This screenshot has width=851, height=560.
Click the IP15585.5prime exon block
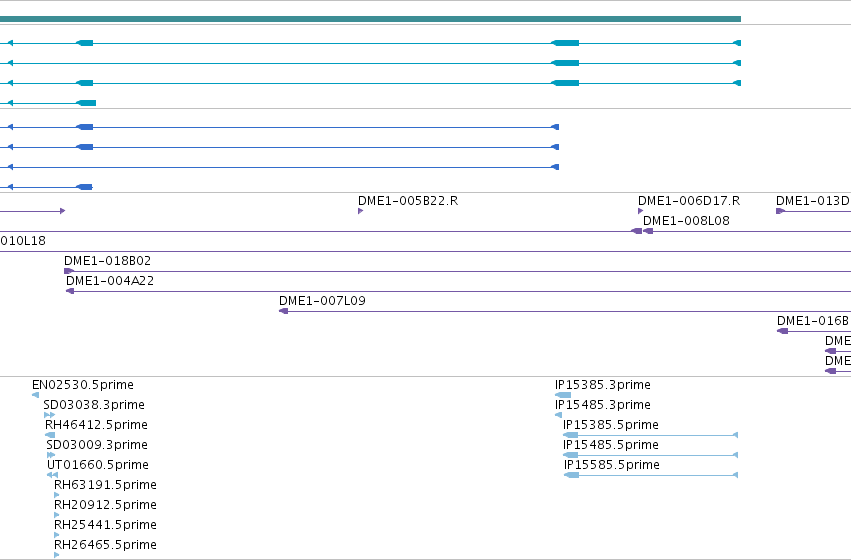(571, 475)
